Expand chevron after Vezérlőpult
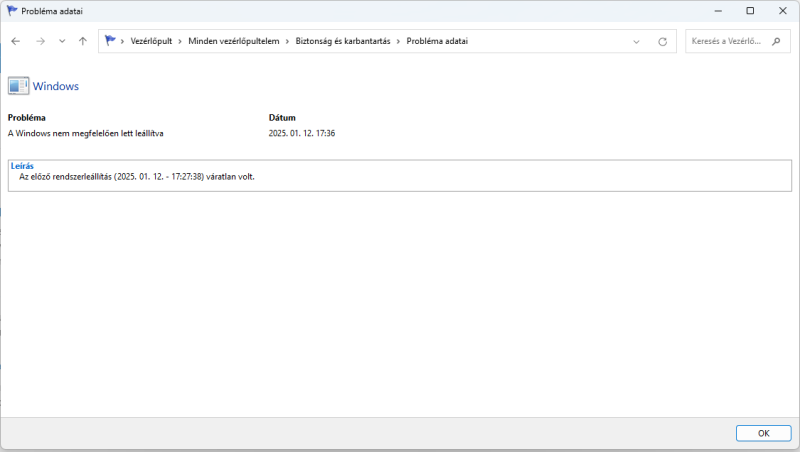The image size is (800, 452). pyautogui.click(x=180, y=41)
